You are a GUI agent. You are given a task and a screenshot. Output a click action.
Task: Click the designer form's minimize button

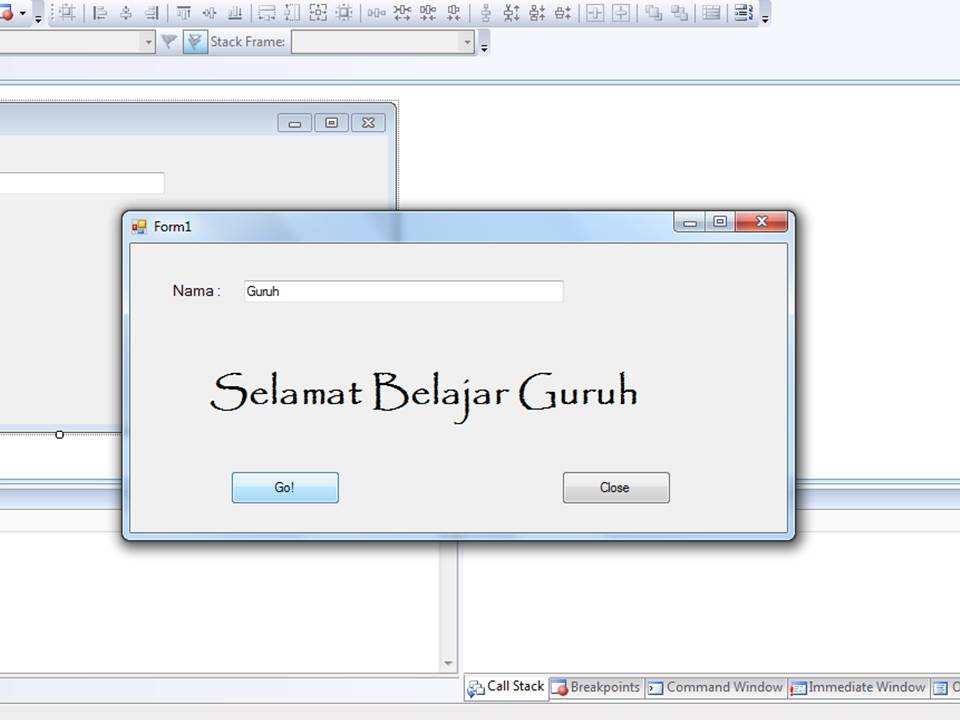[x=294, y=123]
